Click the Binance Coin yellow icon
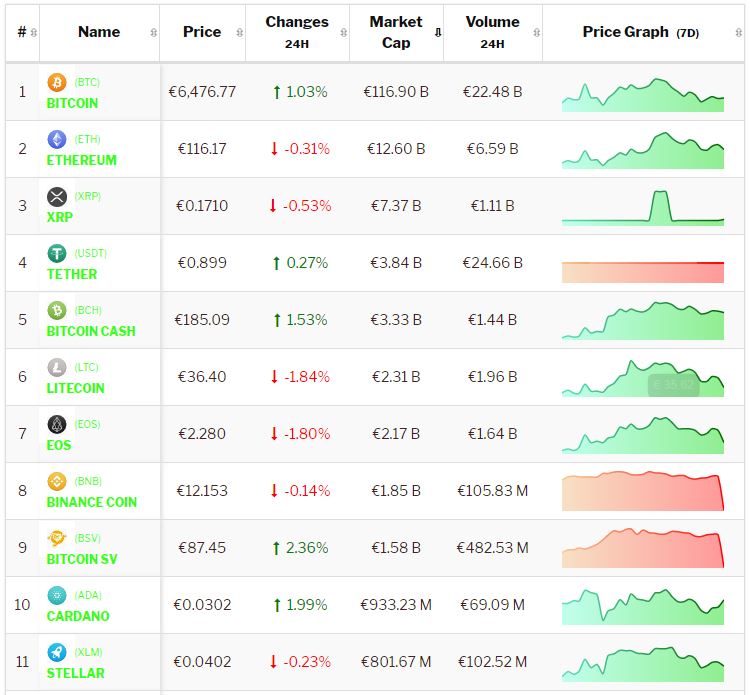 57,481
